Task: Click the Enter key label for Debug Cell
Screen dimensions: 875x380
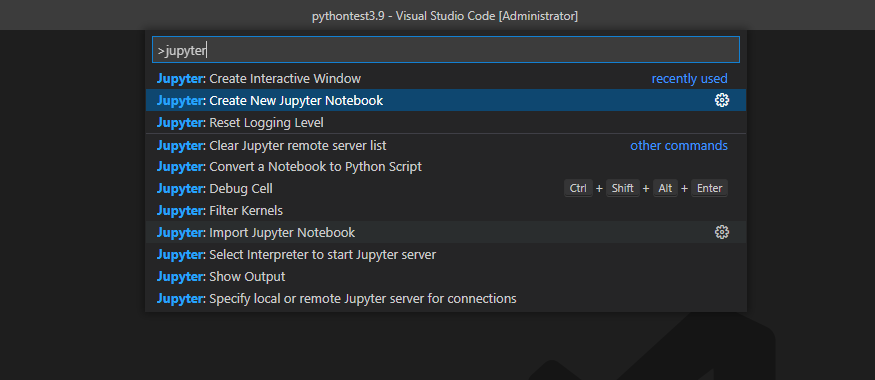Action: pos(709,189)
